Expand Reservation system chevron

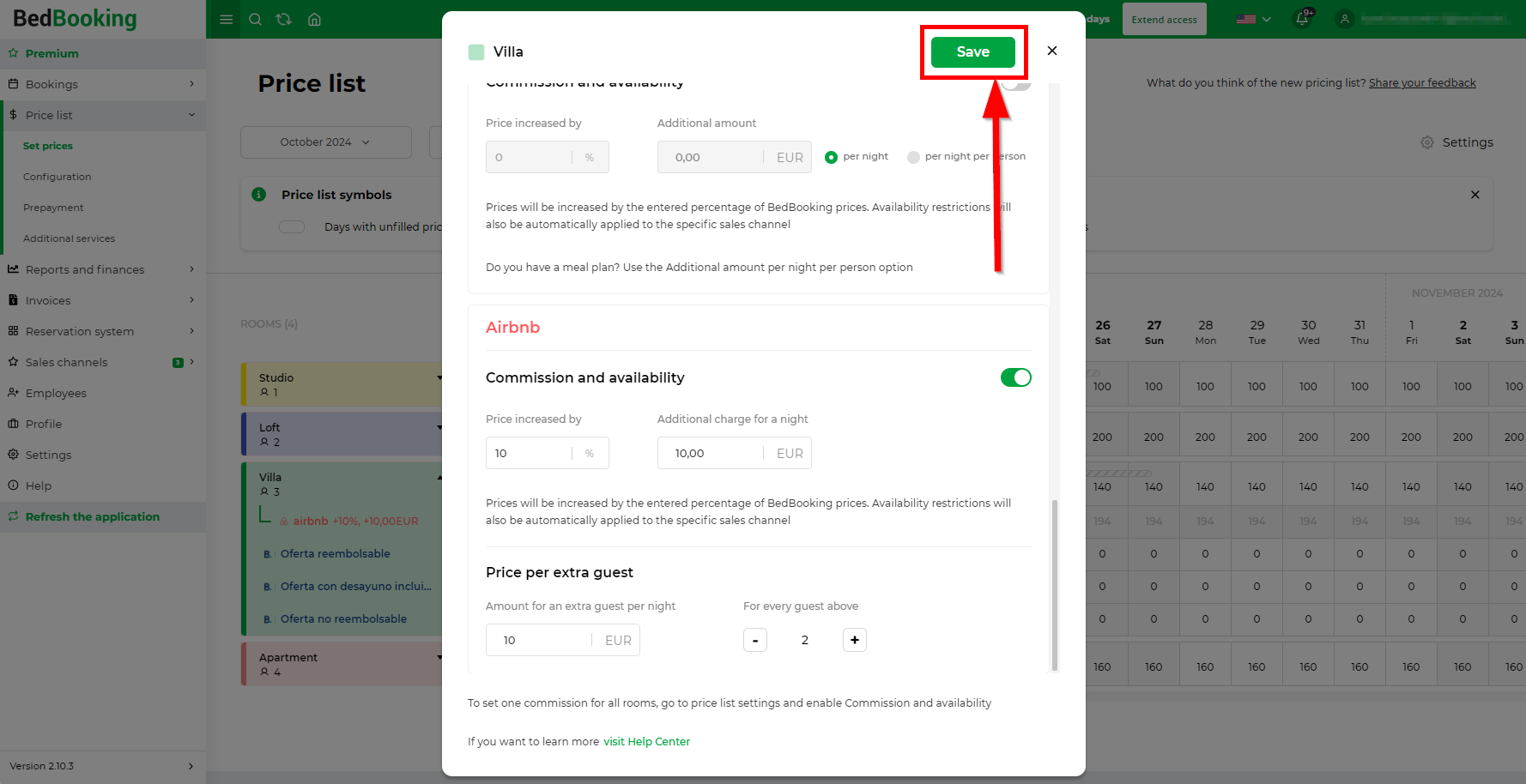(191, 331)
